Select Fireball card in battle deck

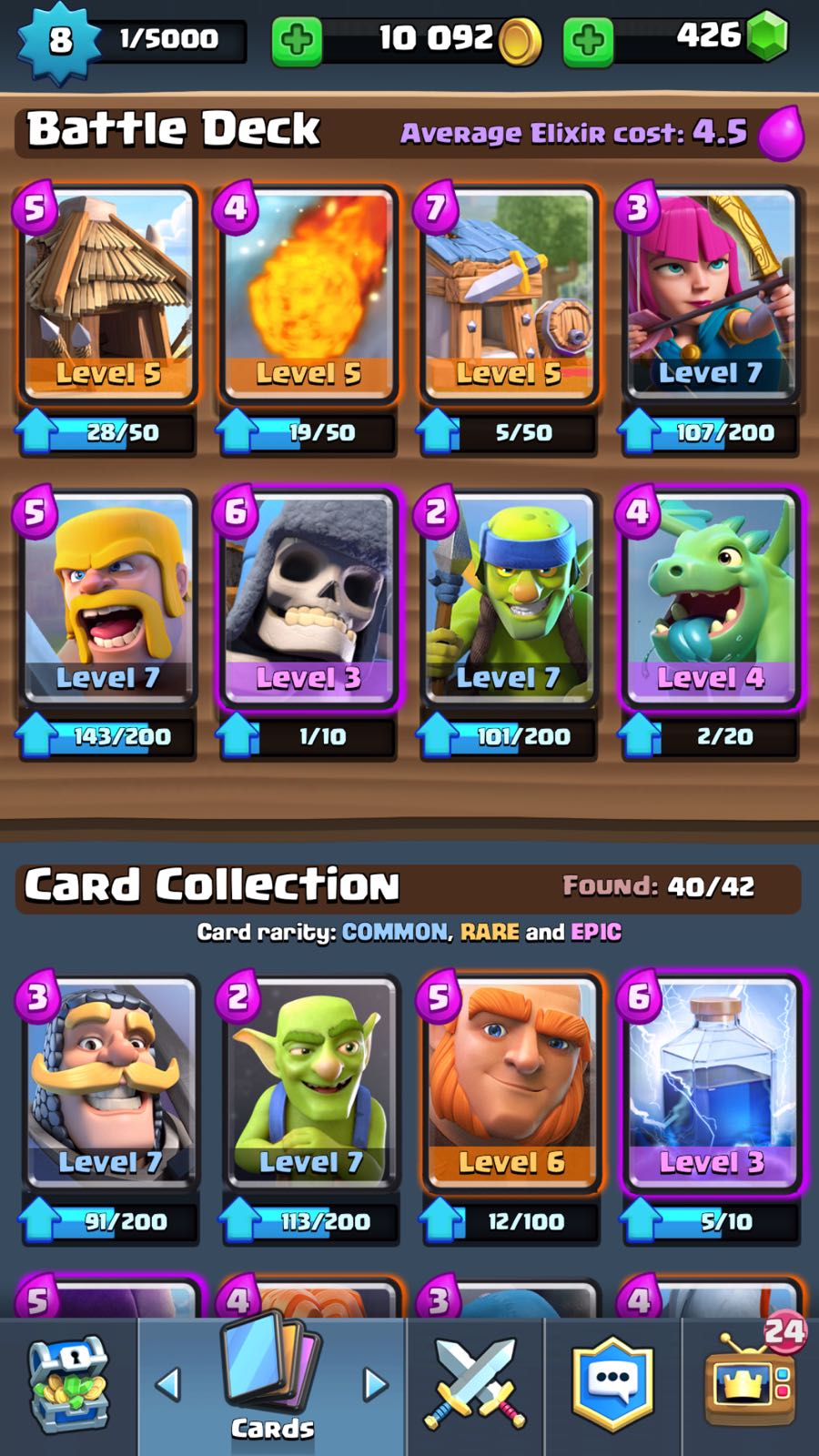(x=308, y=294)
